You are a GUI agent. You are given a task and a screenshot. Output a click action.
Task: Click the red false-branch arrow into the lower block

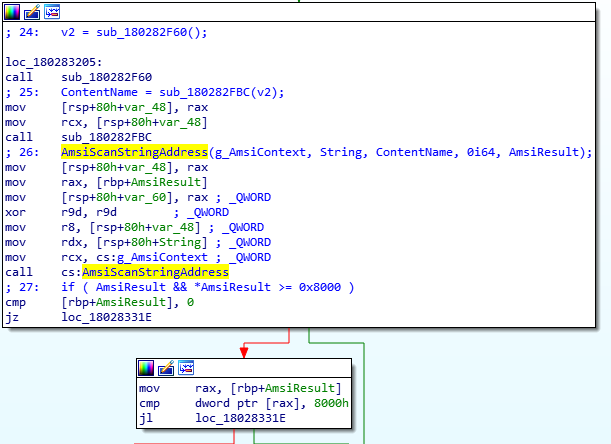pyautogui.click(x=243, y=349)
